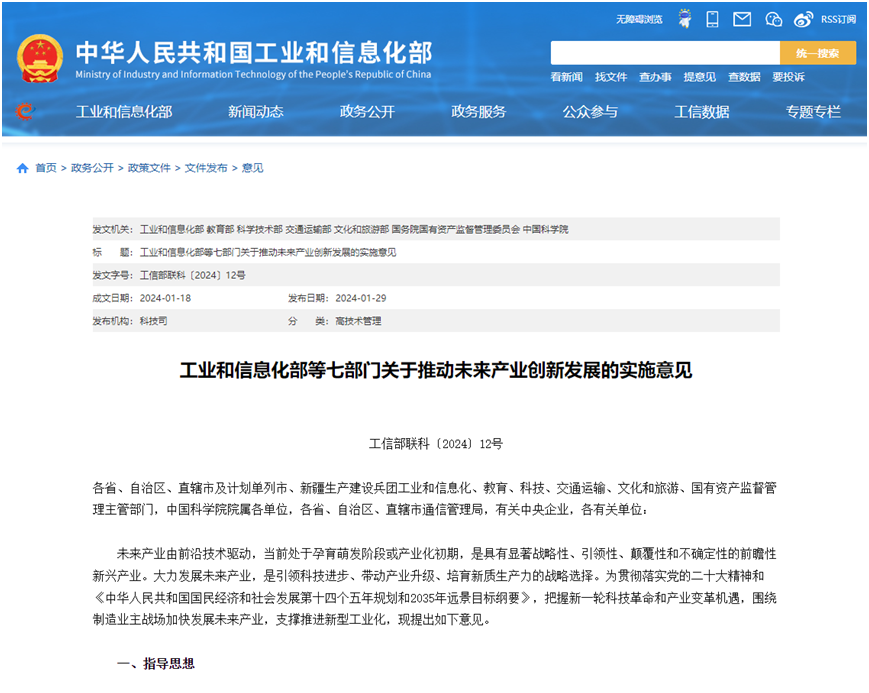
Task: Open RSS订阅 link
Action: click(838, 19)
